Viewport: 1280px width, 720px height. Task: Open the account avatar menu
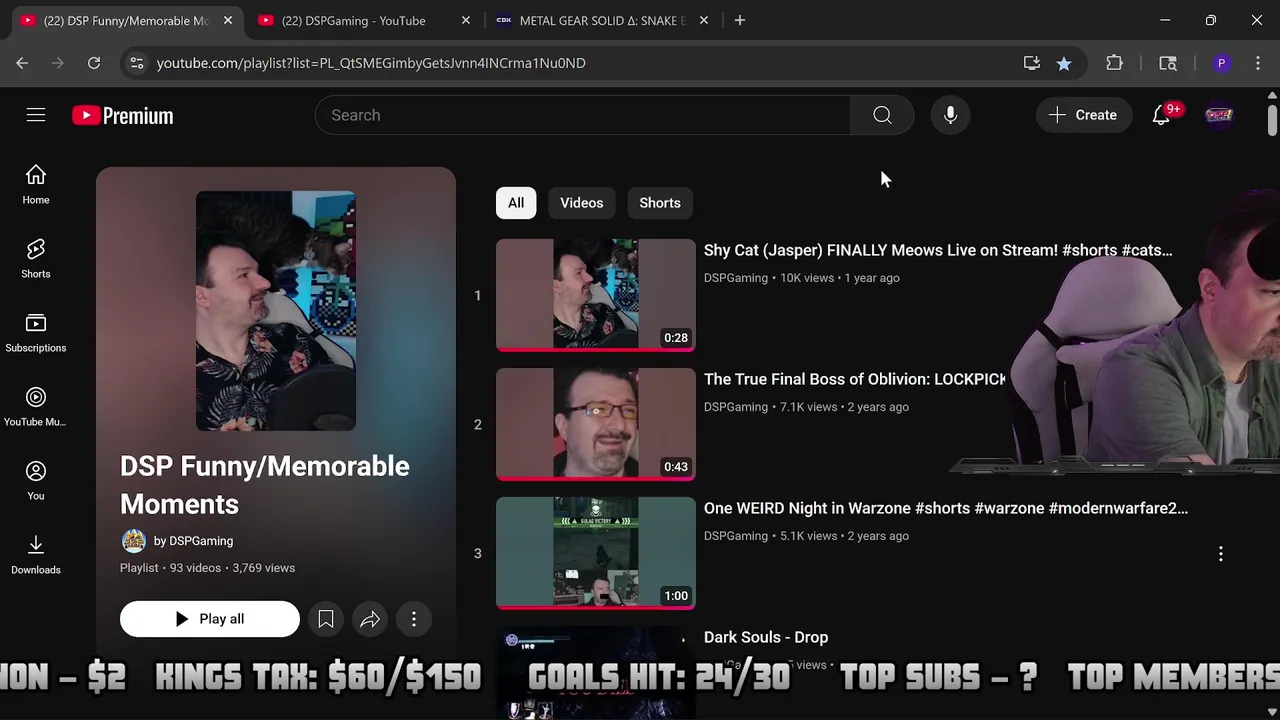pos(1219,115)
